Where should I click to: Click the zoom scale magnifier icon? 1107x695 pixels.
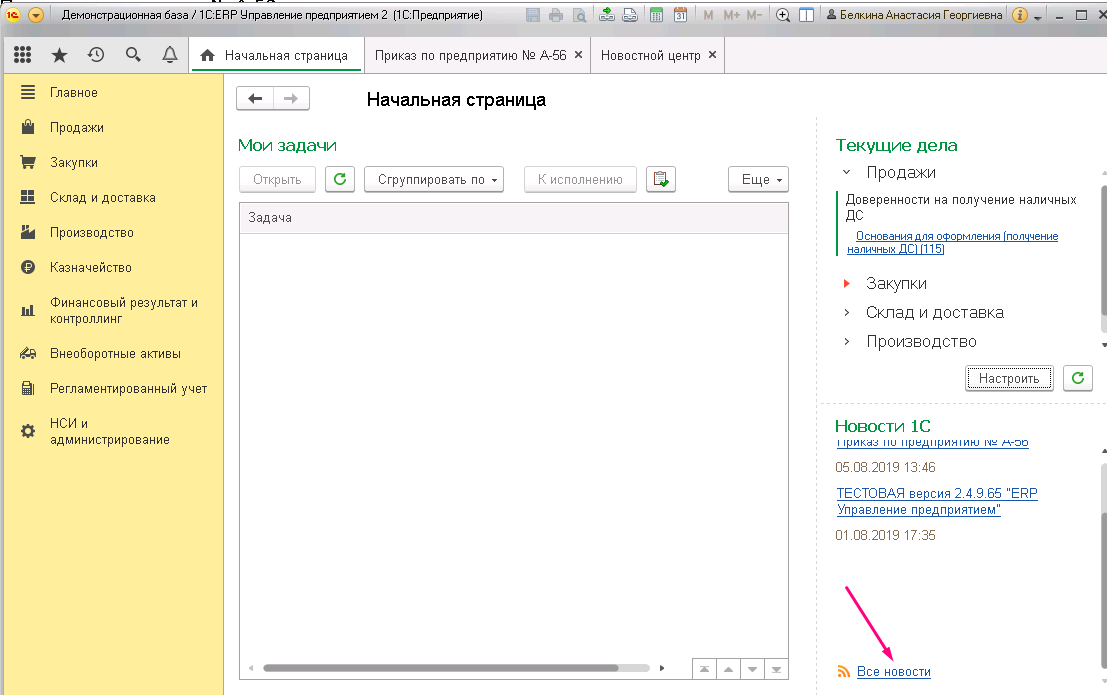pos(782,15)
